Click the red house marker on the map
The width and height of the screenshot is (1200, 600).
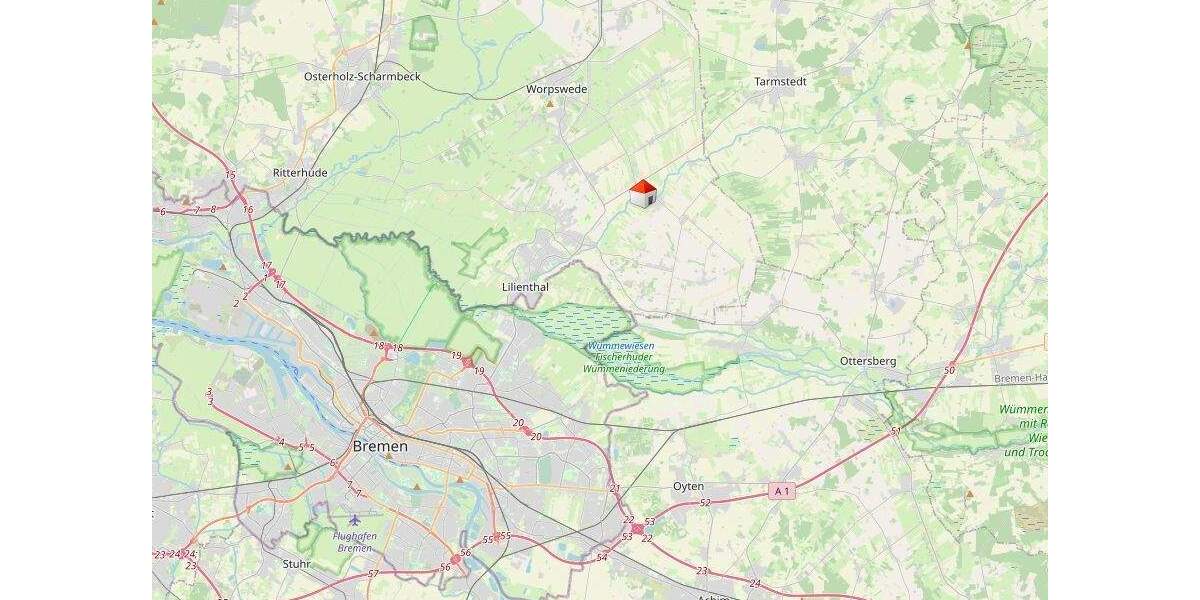(643, 194)
